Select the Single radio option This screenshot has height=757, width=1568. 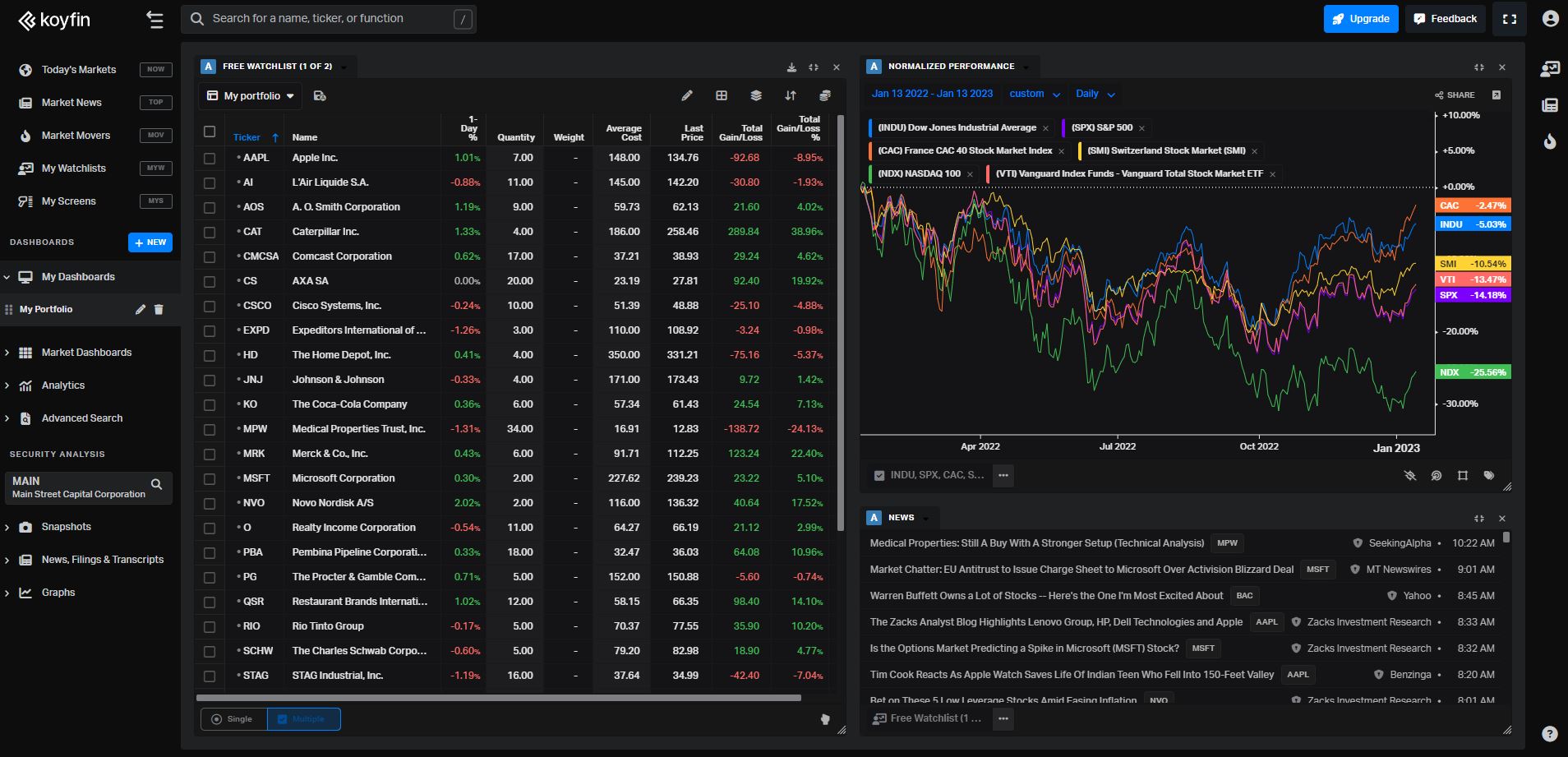point(233,719)
